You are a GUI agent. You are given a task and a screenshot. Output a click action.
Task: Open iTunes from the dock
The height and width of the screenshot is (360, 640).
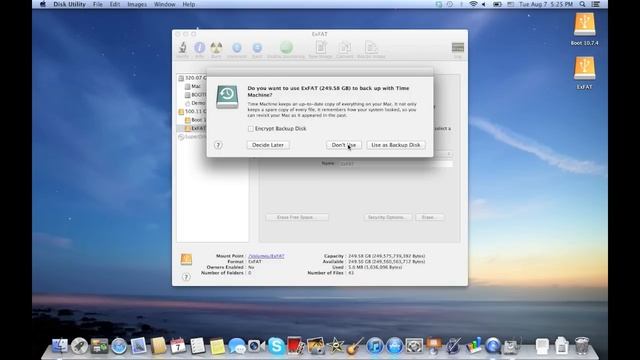coord(375,346)
